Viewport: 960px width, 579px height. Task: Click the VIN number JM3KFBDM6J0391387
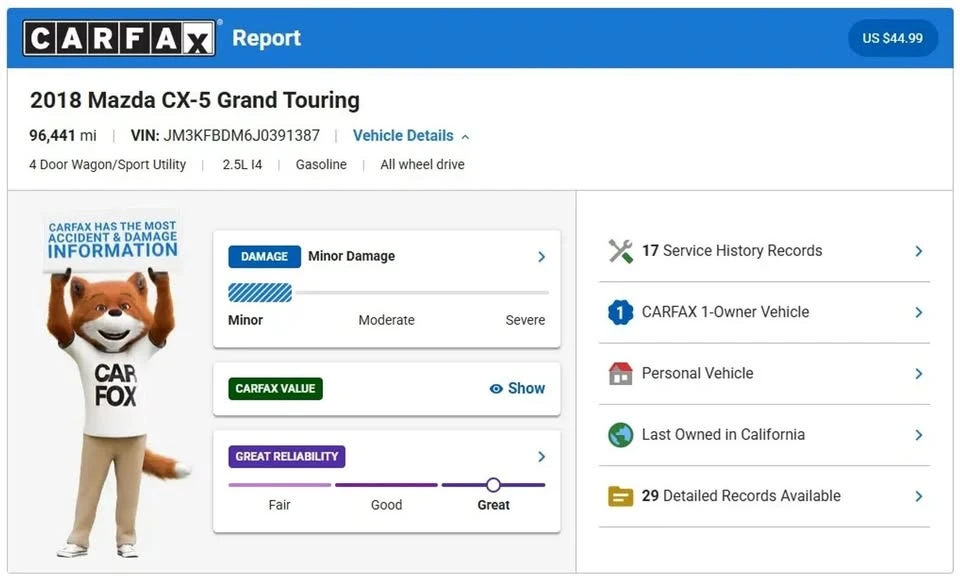click(241, 135)
